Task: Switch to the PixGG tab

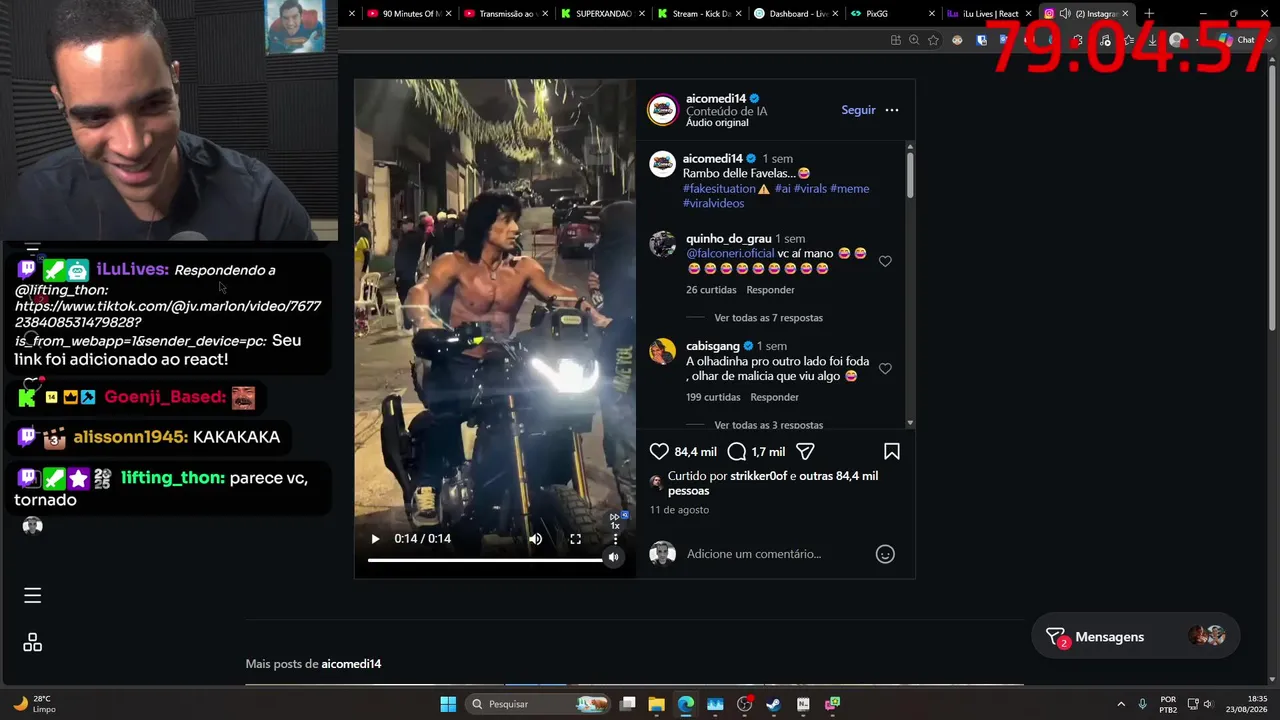Action: point(892,14)
